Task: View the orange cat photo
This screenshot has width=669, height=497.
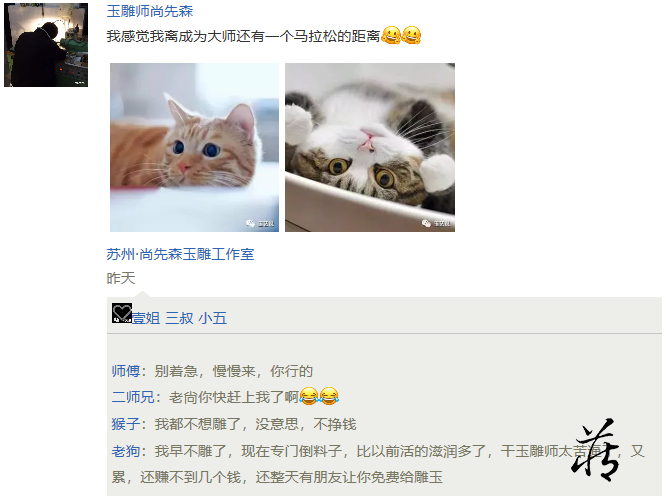Action: coord(195,148)
